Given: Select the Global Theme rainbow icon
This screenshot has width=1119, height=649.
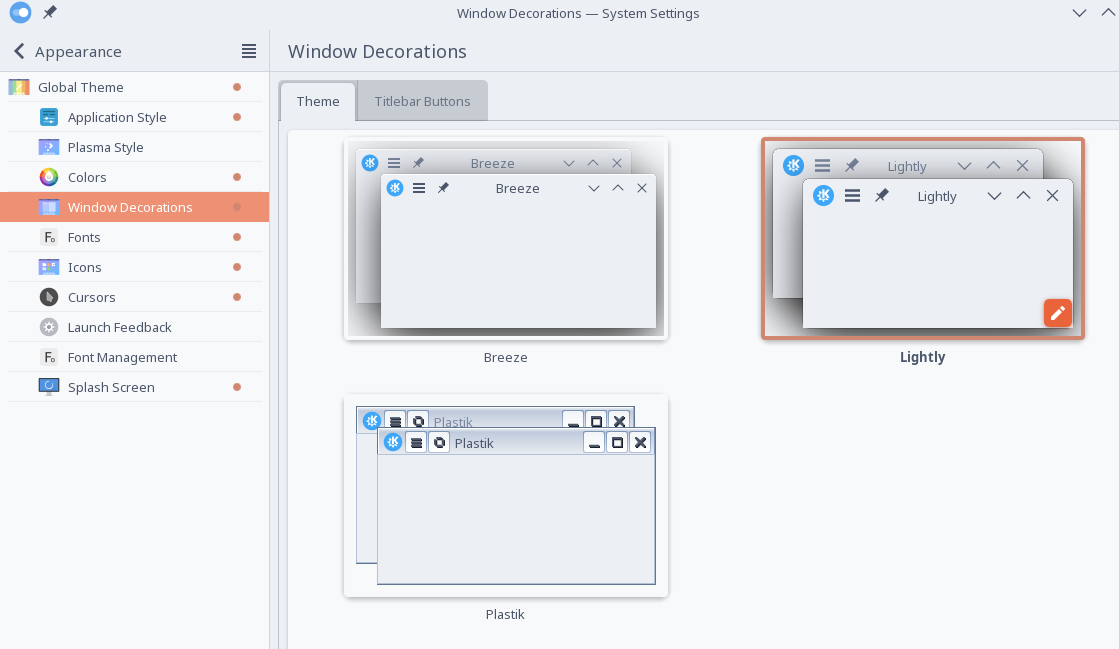Looking at the screenshot, I should pyautogui.click(x=19, y=87).
